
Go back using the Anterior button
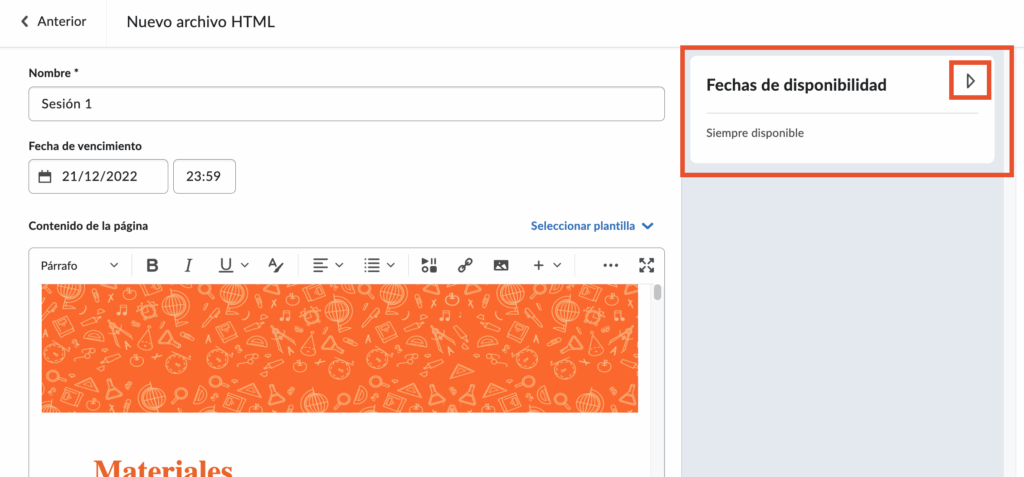53,22
